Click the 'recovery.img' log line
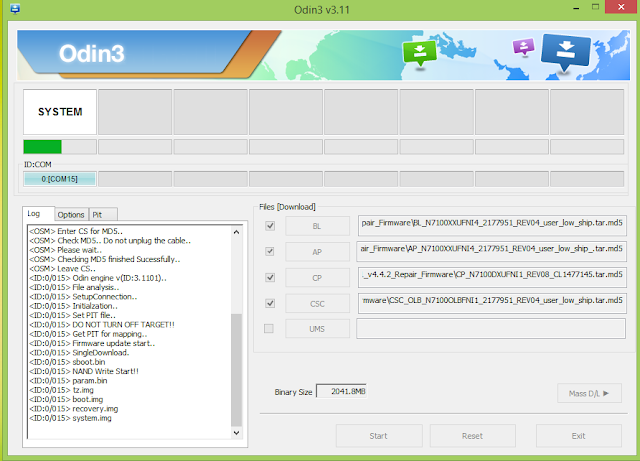Viewport: 640px width, 461px height. point(73,409)
